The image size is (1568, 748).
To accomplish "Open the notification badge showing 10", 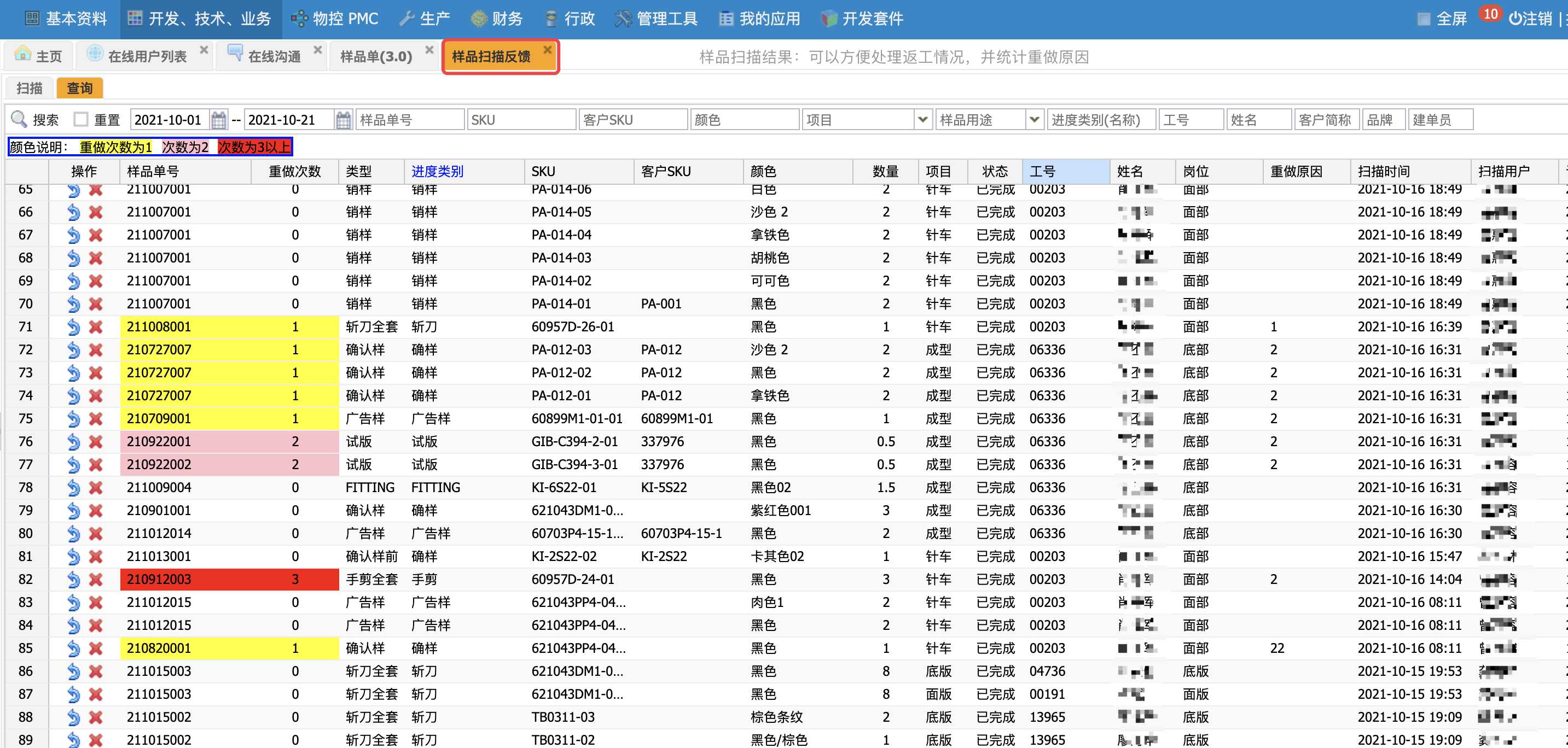I will [x=1491, y=13].
